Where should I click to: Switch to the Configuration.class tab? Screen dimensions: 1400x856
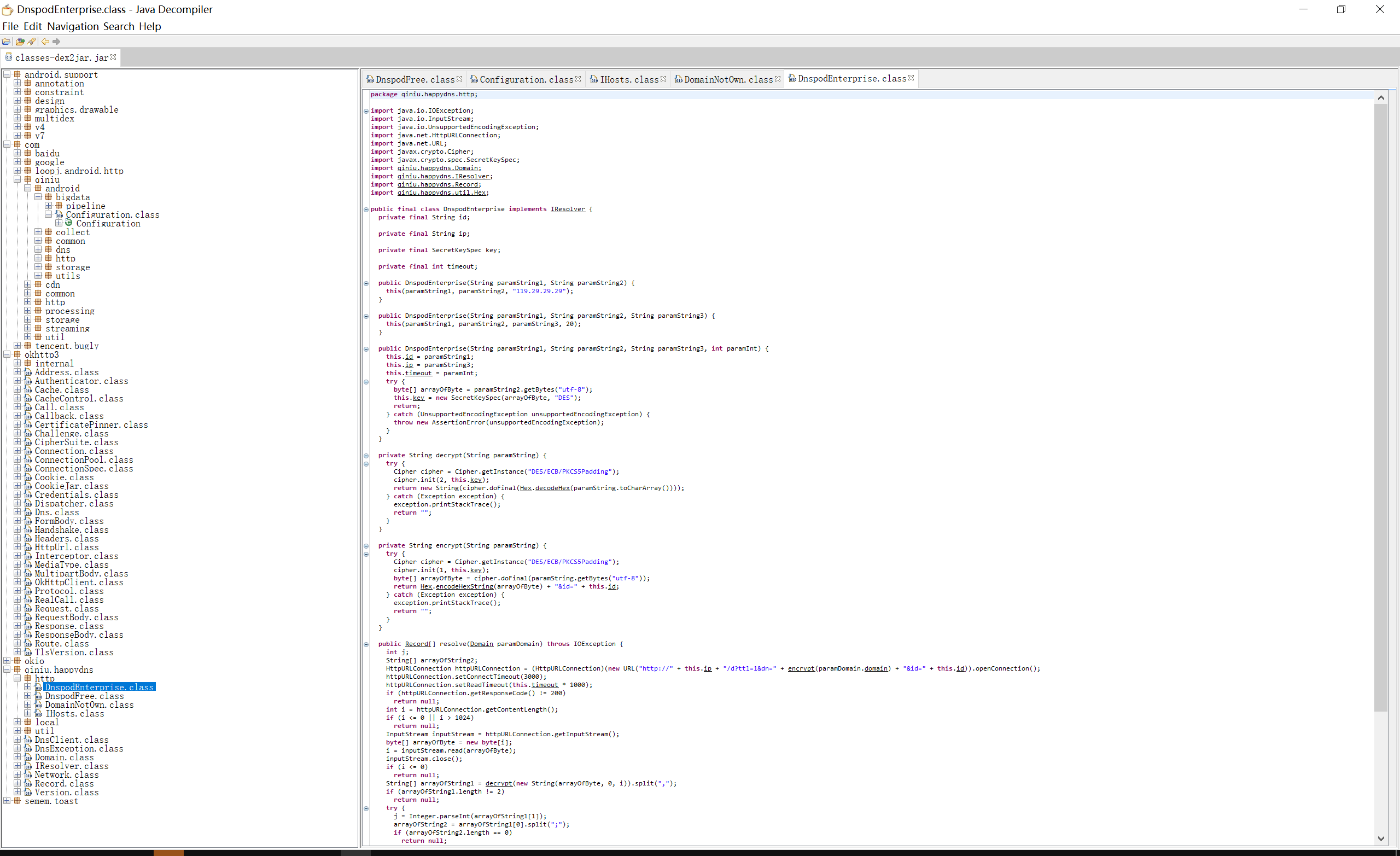(x=526, y=79)
